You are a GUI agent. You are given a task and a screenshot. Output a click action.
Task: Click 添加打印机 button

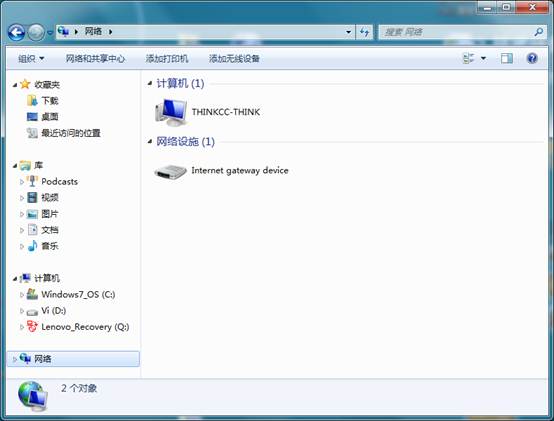click(x=167, y=59)
